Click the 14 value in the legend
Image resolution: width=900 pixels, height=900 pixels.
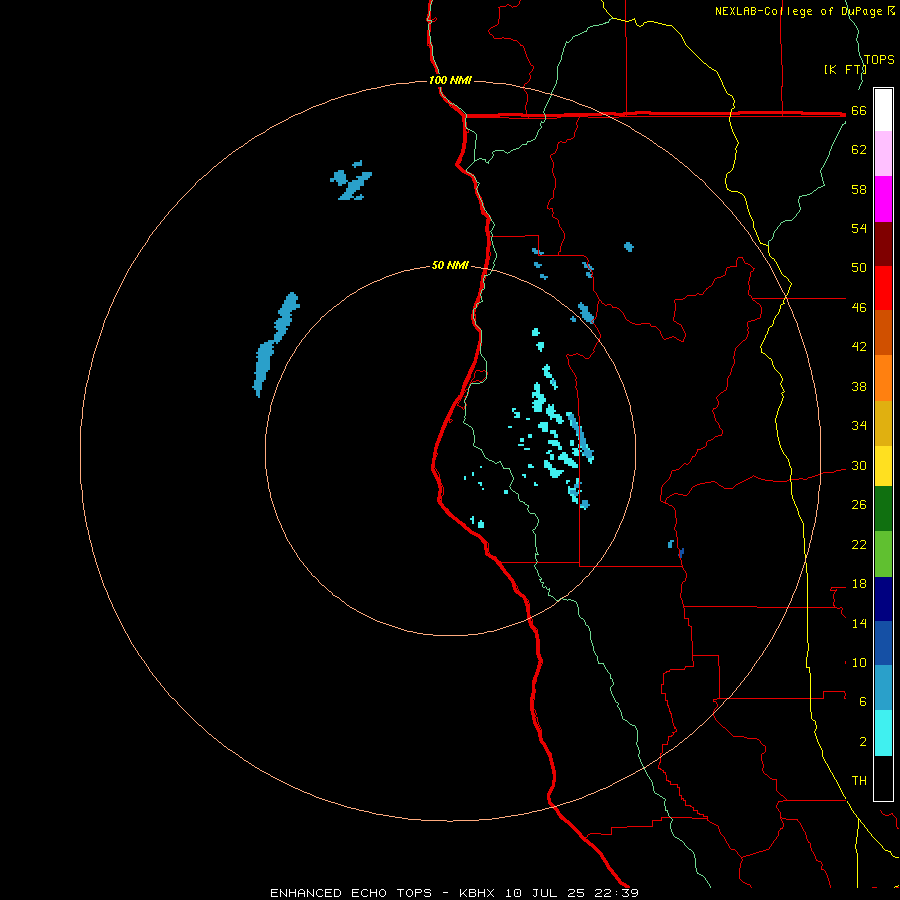tap(859, 623)
